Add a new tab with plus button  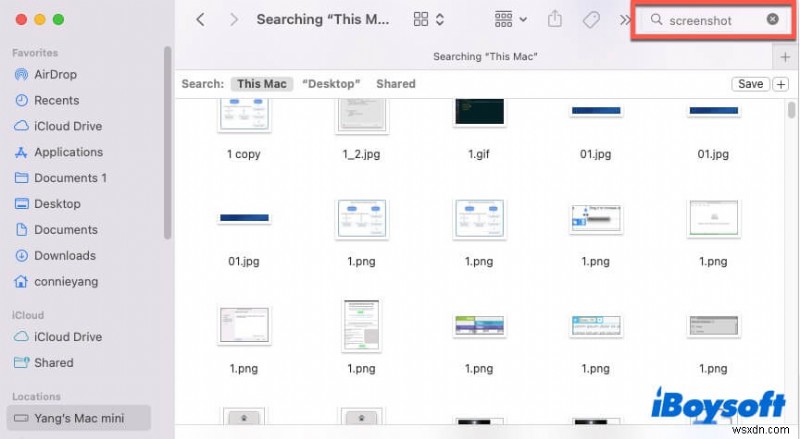pyautogui.click(x=785, y=57)
